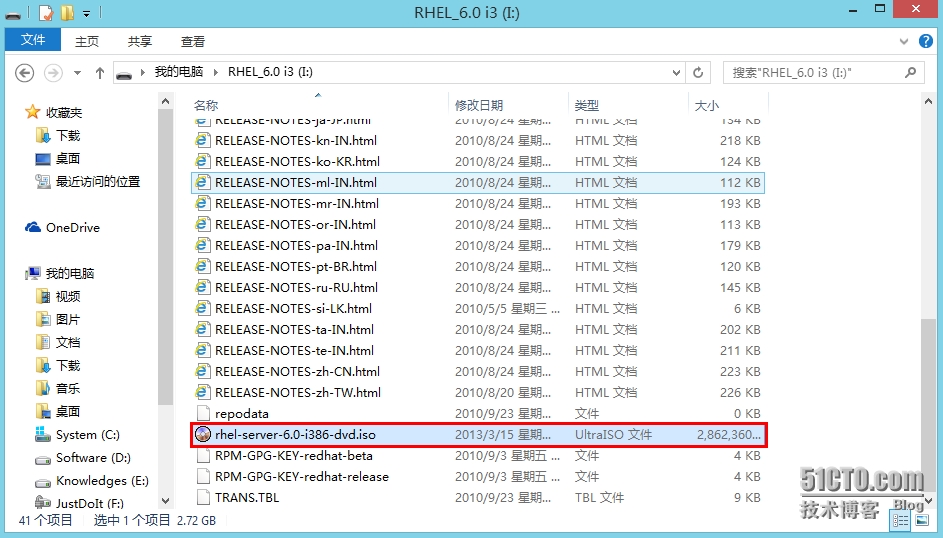Image resolution: width=943 pixels, height=538 pixels.
Task: Select RELEASE-NOTES-zh-TW.html file name
Action: click(298, 393)
